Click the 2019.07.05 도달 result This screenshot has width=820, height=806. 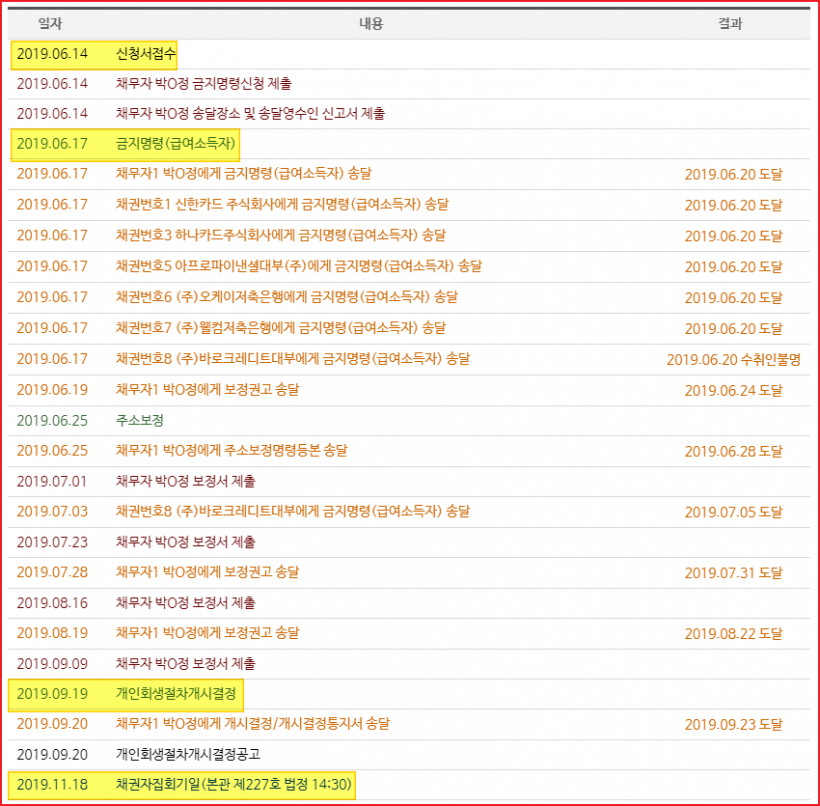[734, 512]
